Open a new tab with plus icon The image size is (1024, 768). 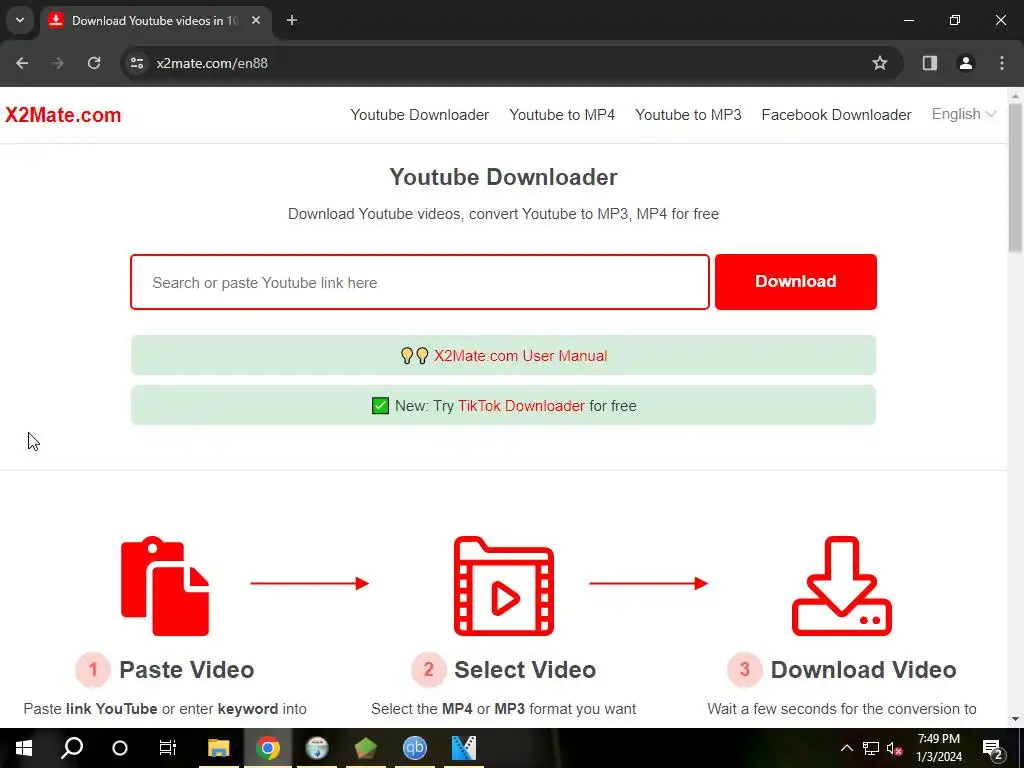[x=292, y=21]
